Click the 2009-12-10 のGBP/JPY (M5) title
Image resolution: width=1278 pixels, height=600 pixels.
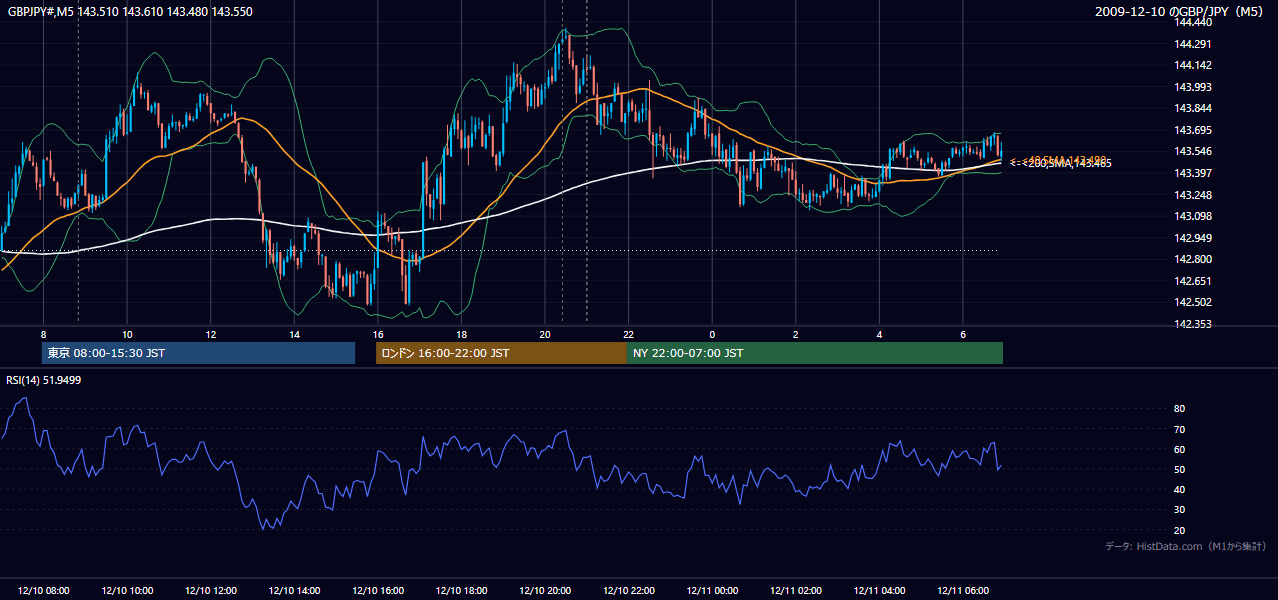(1181, 12)
